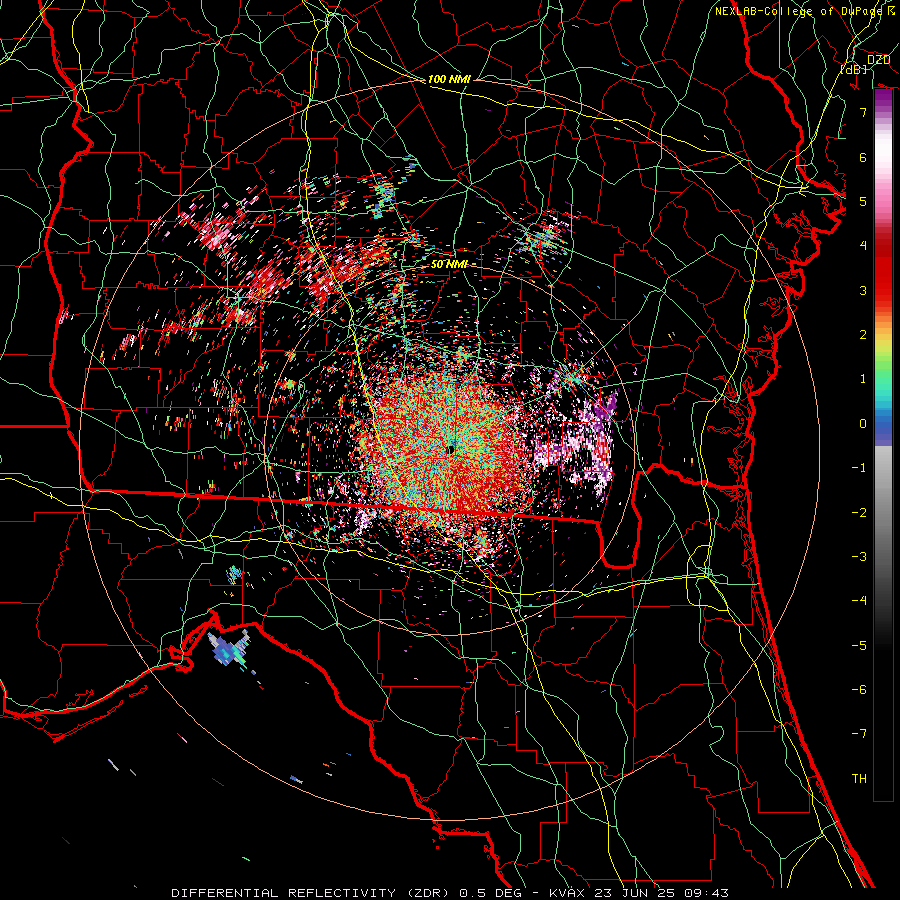This screenshot has width=900, height=900.
Task: Click the arrow icon after DuPage
Action: 890,10
